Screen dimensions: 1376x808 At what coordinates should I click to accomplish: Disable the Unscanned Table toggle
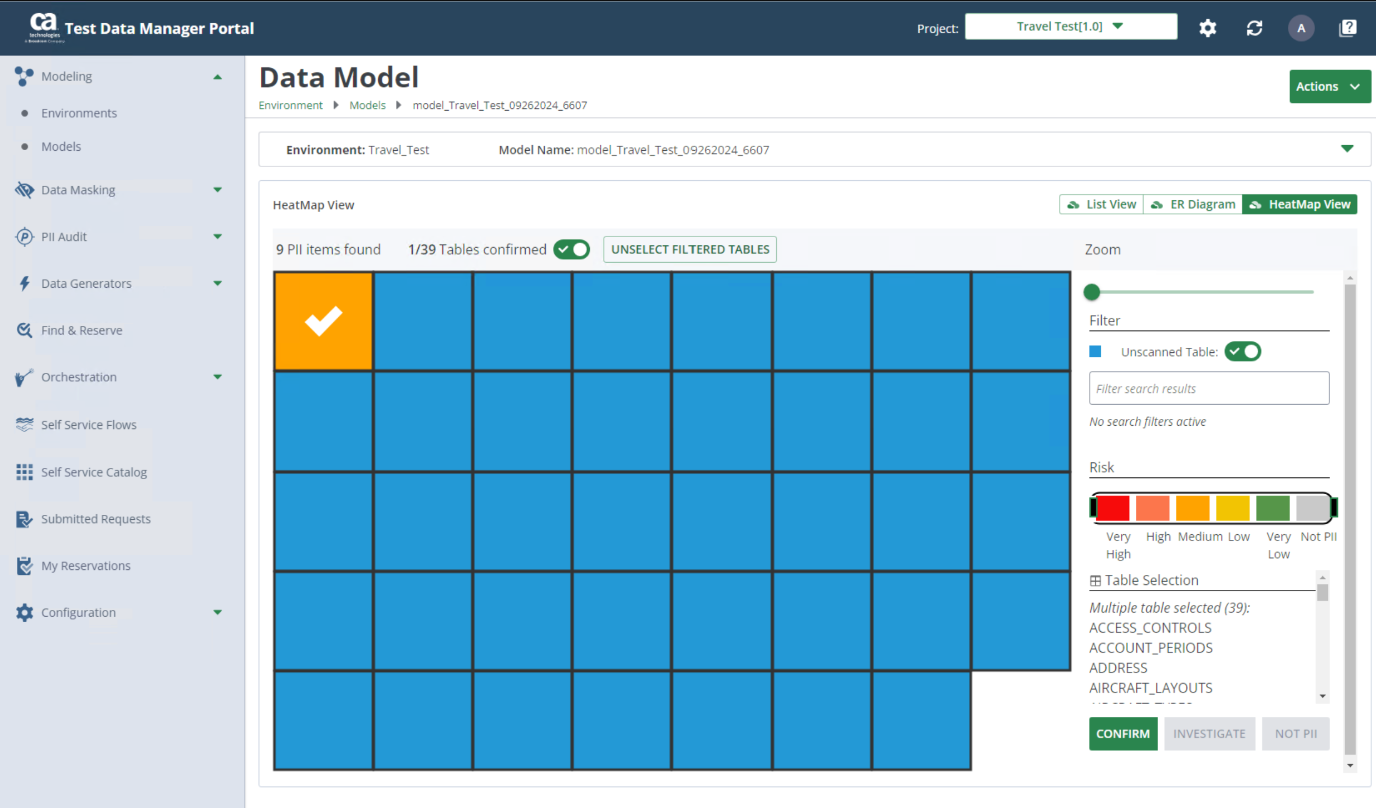(x=1243, y=352)
